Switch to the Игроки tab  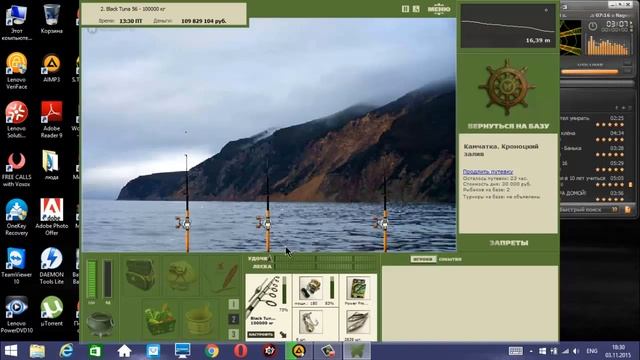(x=423, y=259)
